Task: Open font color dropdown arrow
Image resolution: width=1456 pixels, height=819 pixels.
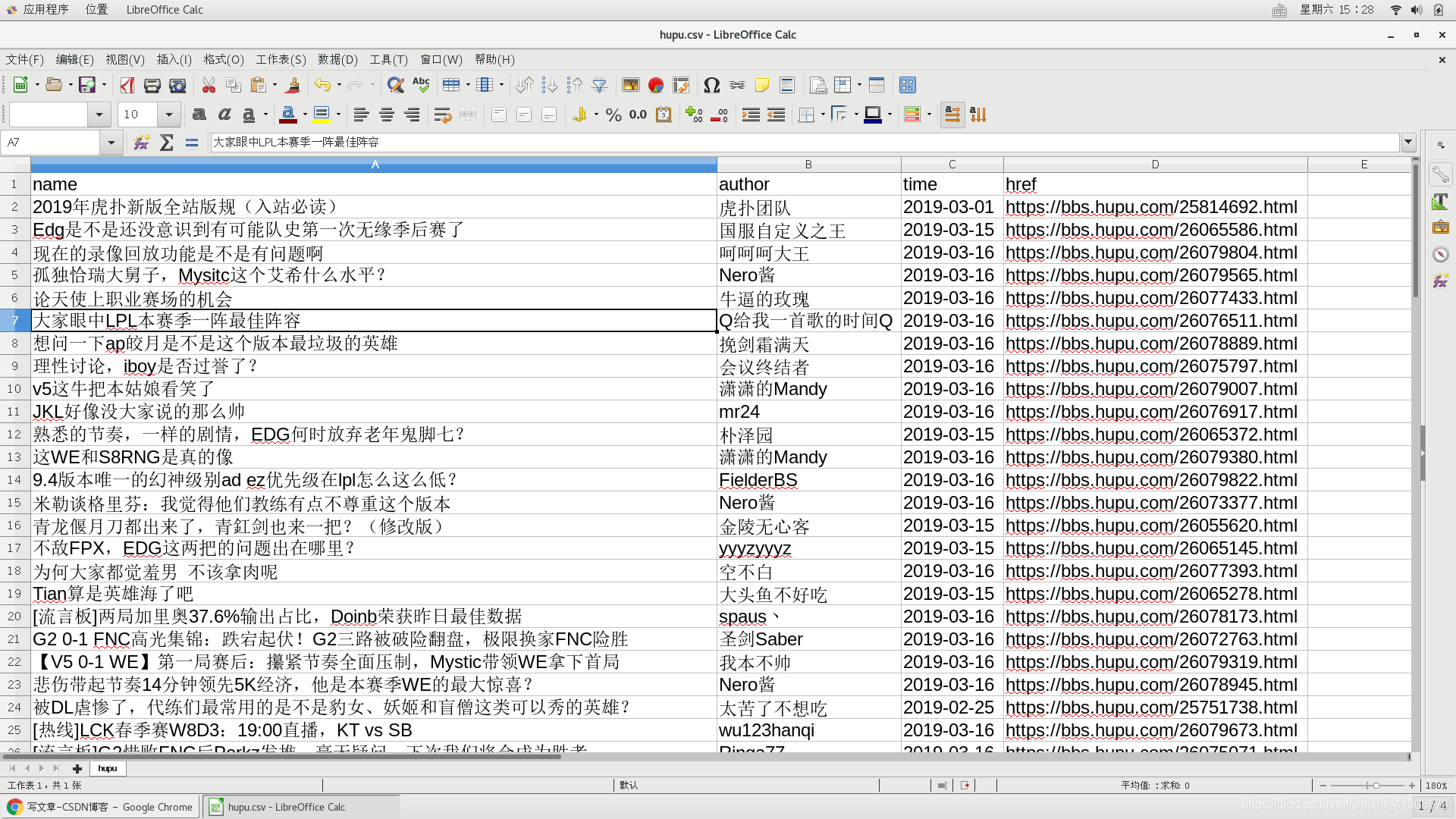Action: 305,115
